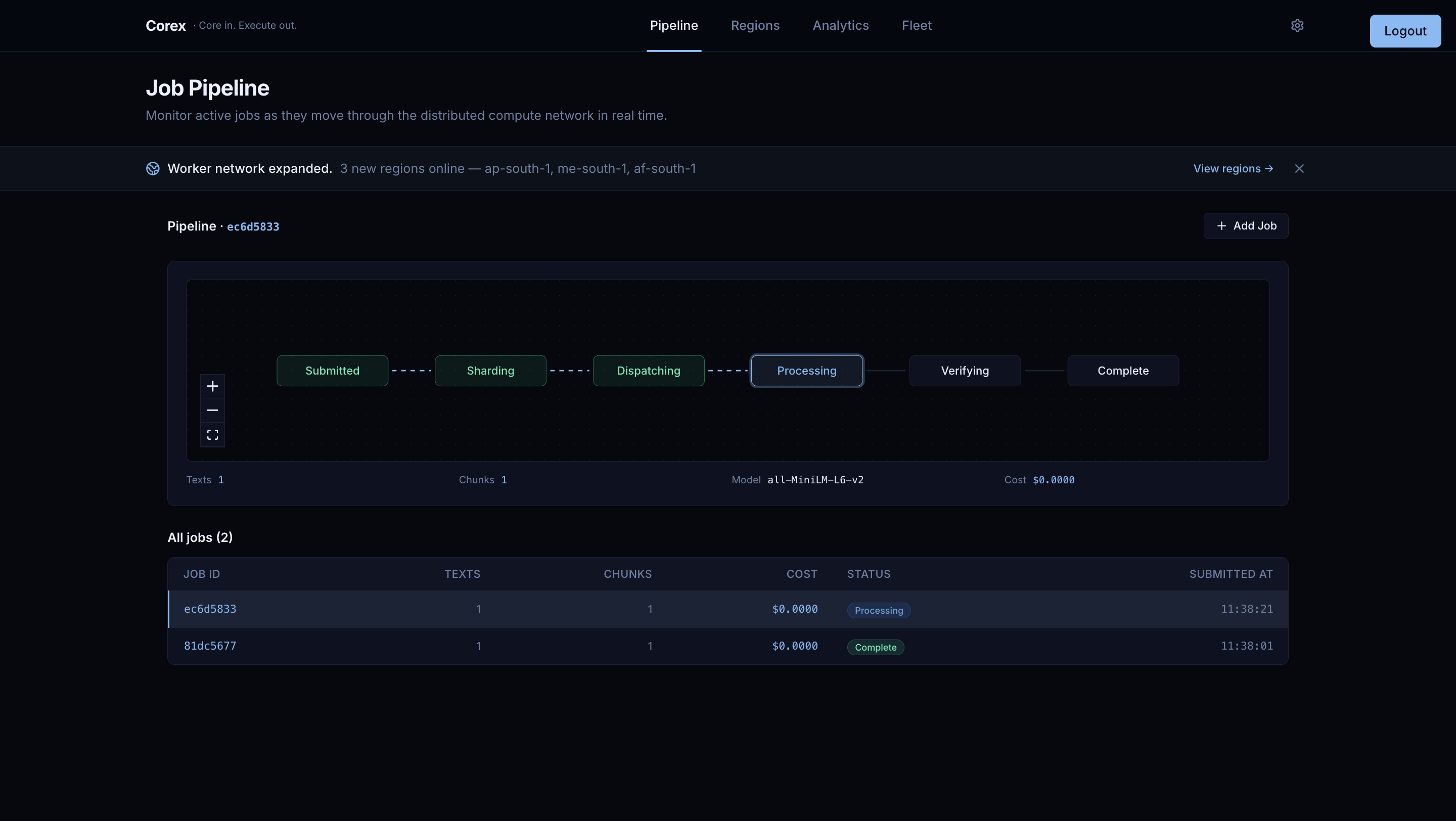Open the Analytics tab

coord(840,25)
